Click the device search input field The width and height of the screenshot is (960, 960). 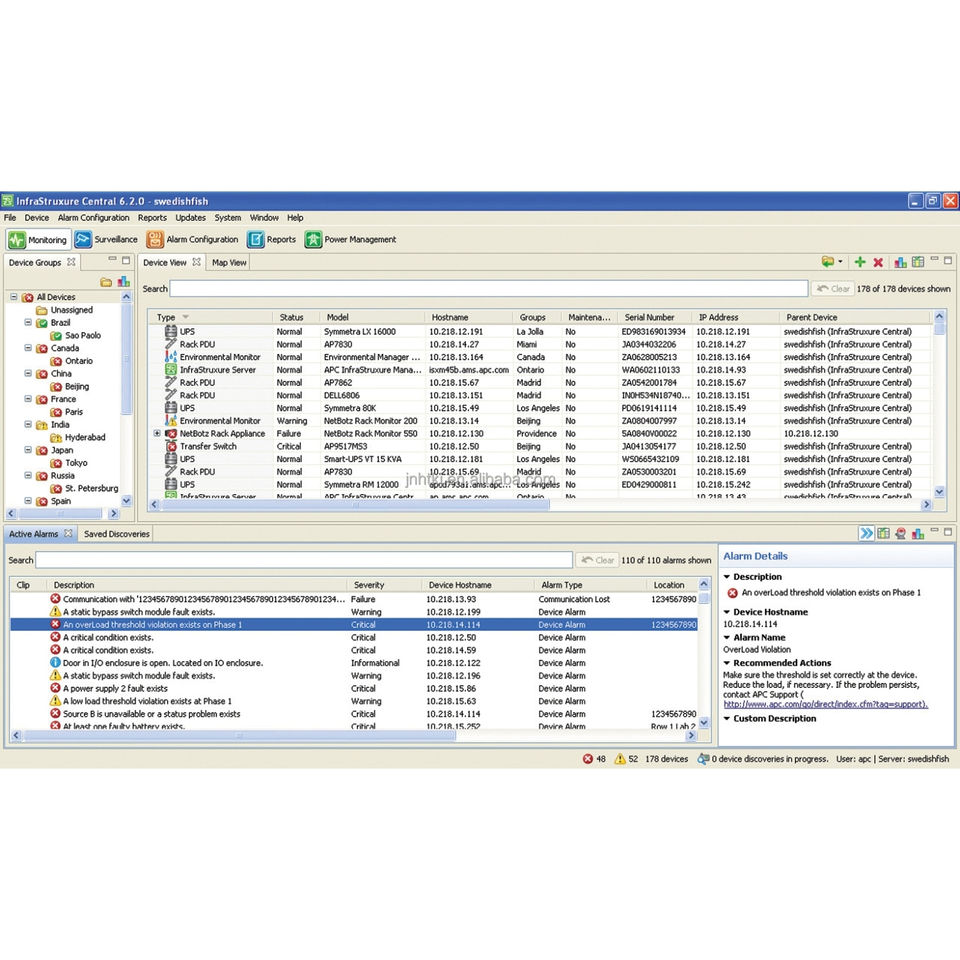489,288
